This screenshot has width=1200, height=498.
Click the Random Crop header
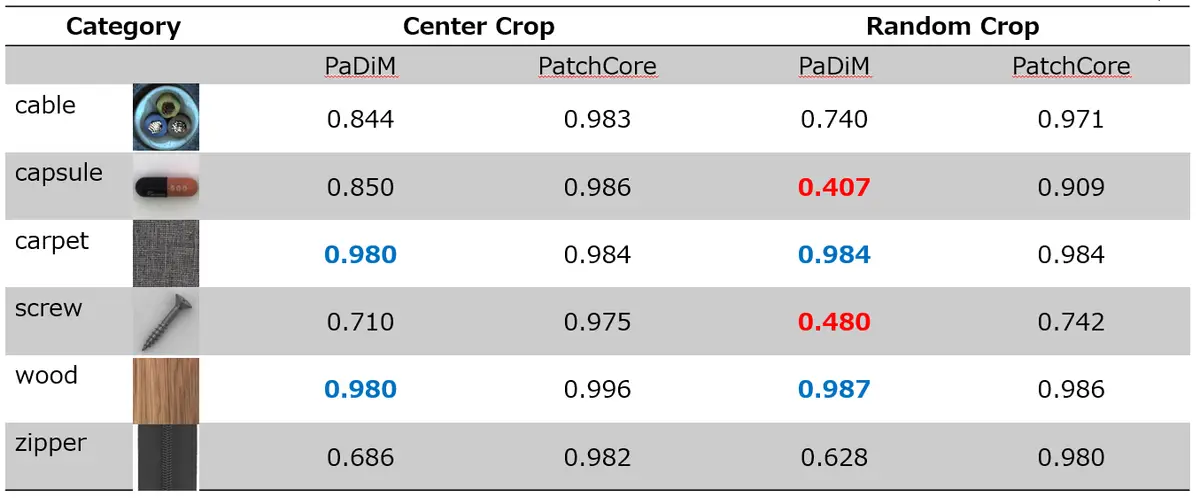(952, 27)
